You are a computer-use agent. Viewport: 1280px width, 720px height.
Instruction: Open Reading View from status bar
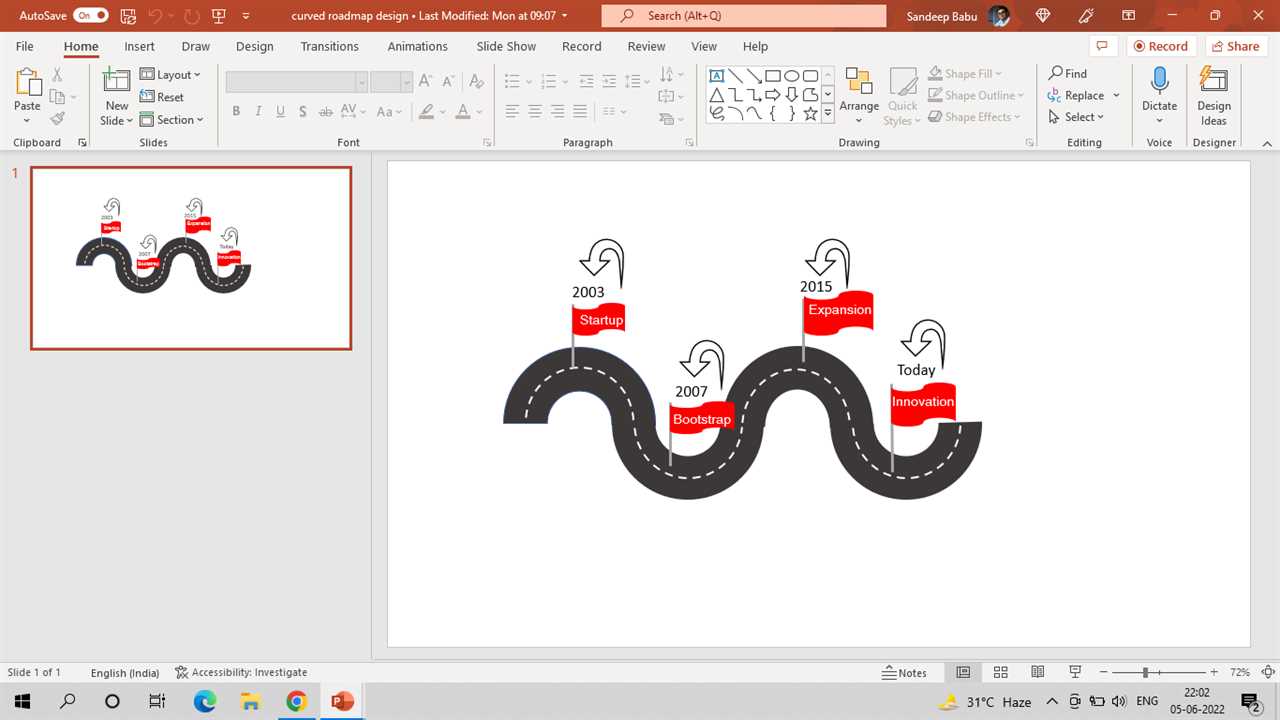click(x=1038, y=673)
